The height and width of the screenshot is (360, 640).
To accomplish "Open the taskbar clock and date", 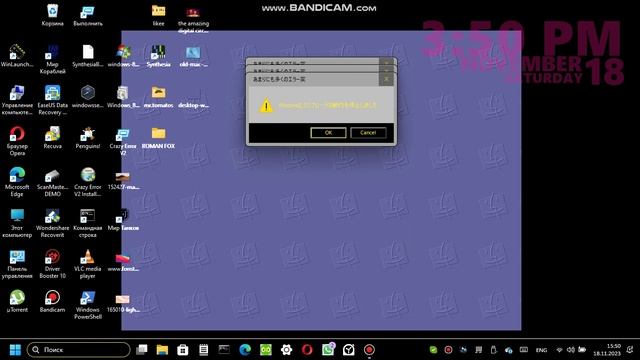I will pyautogui.click(x=607, y=350).
